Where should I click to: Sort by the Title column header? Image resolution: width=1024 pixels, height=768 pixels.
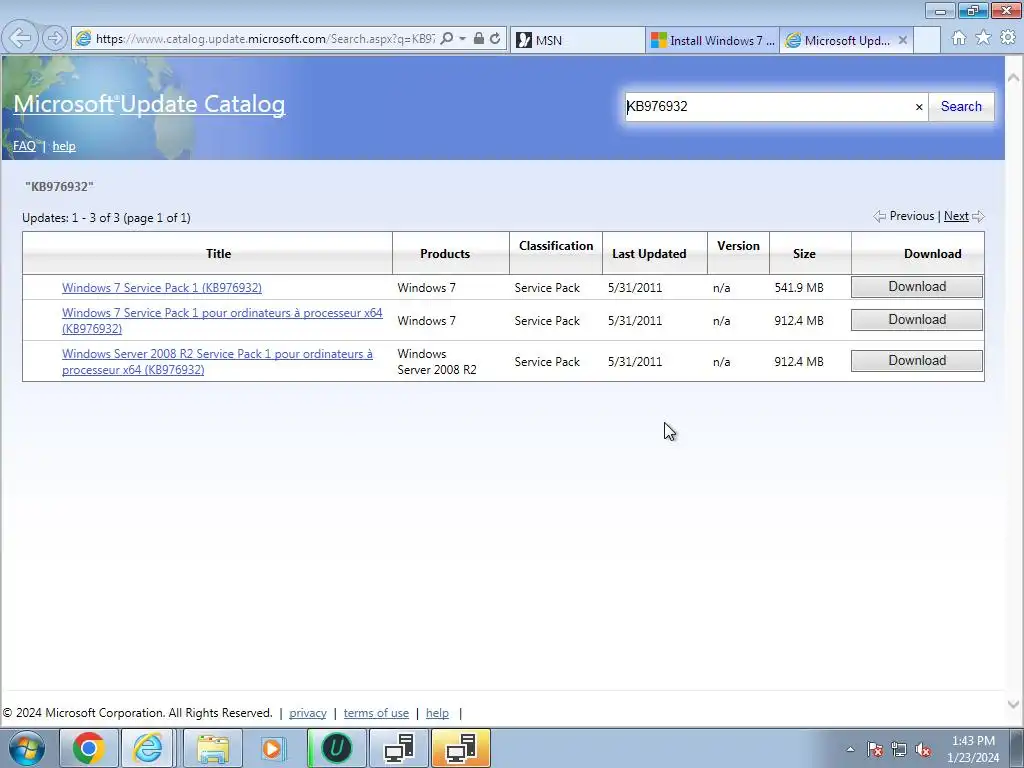pos(218,253)
